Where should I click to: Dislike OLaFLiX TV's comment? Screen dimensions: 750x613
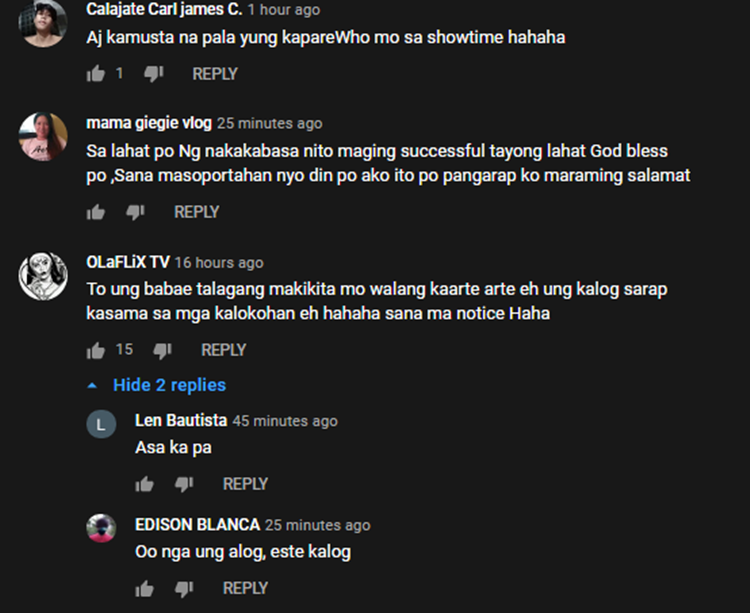tap(163, 350)
